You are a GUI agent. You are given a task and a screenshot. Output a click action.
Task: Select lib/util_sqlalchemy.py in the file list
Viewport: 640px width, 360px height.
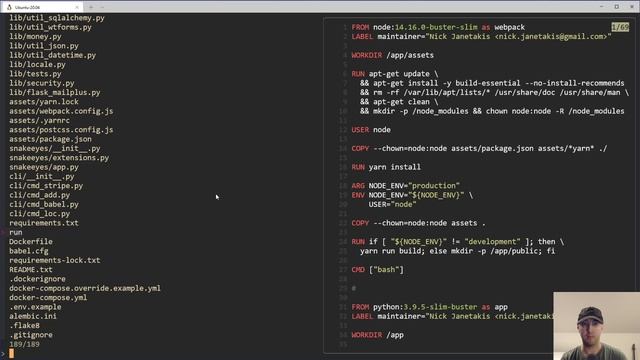(57, 18)
